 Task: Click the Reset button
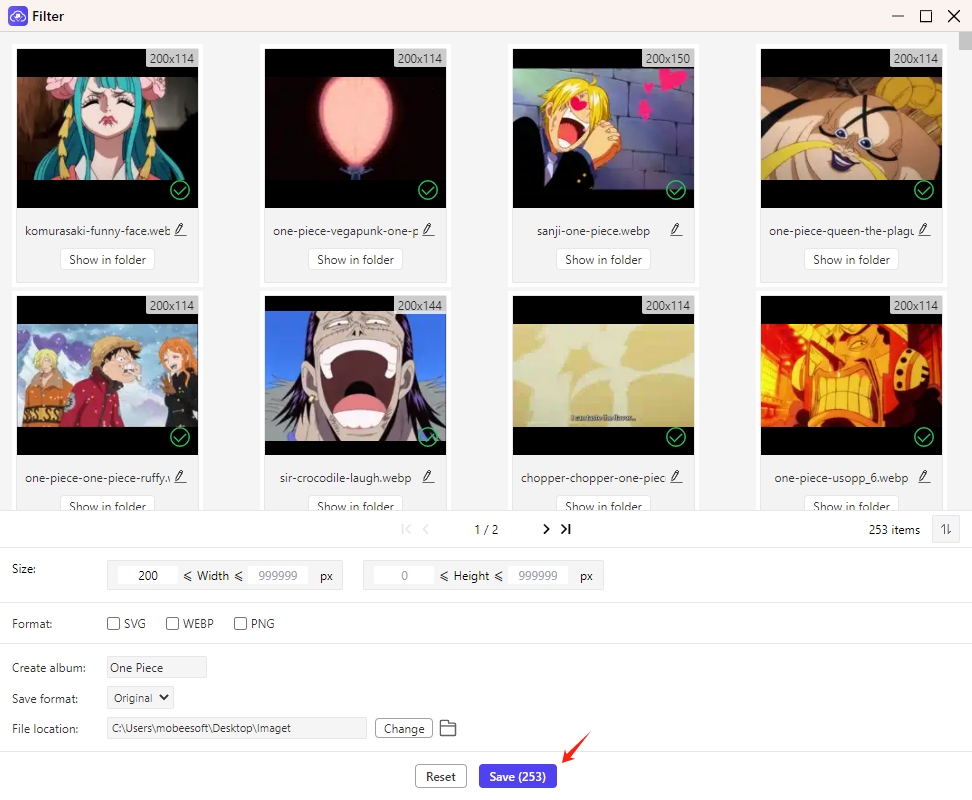440,777
